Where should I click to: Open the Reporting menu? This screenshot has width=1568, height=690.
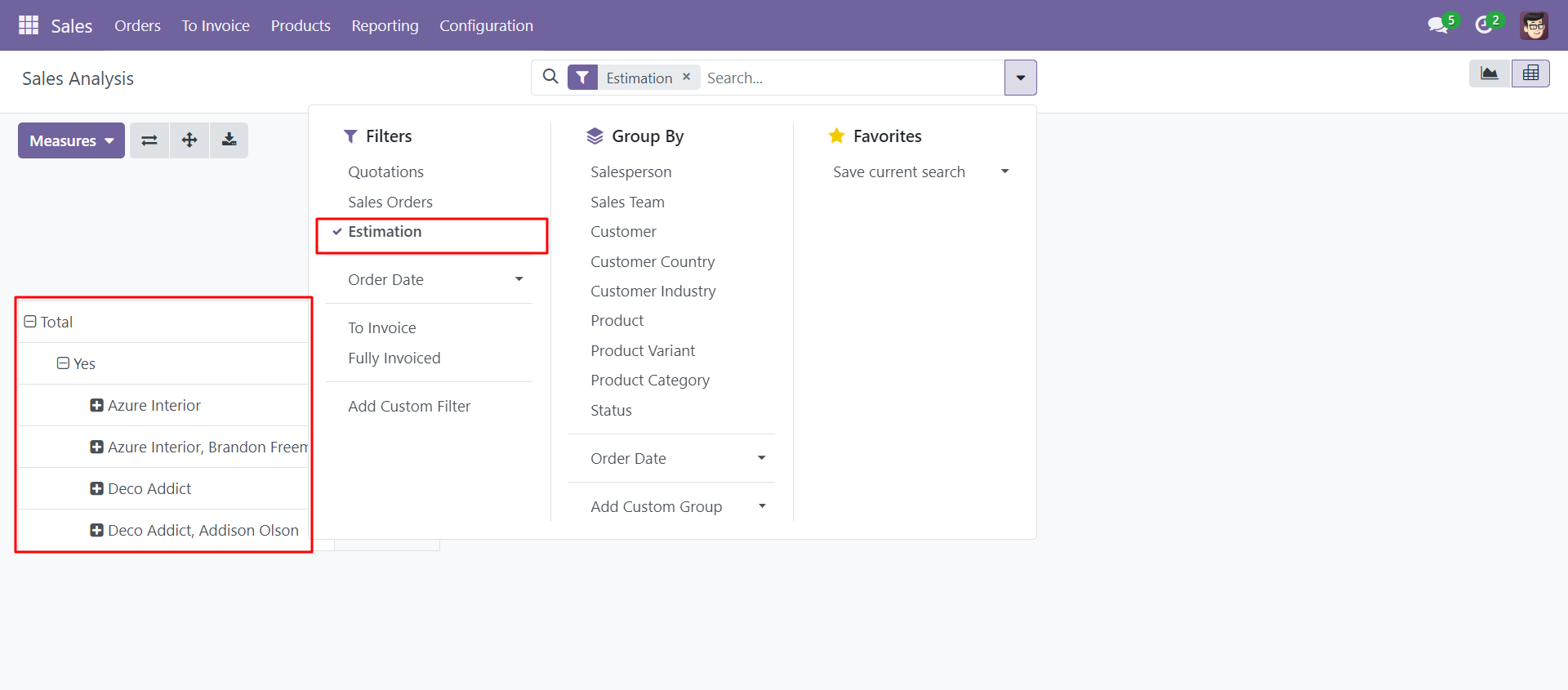pos(385,25)
